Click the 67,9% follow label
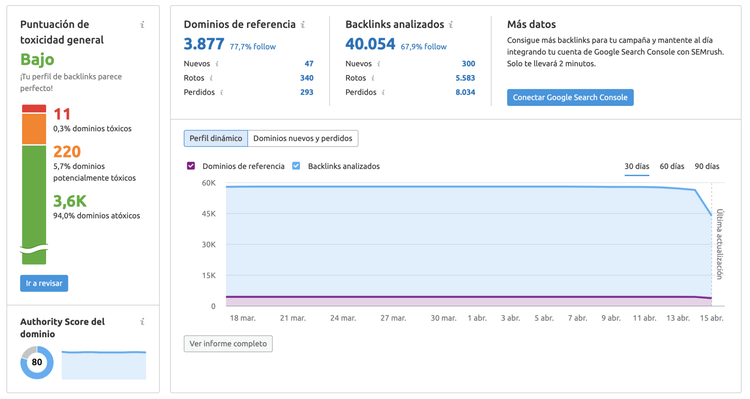750x399 pixels. click(424, 47)
